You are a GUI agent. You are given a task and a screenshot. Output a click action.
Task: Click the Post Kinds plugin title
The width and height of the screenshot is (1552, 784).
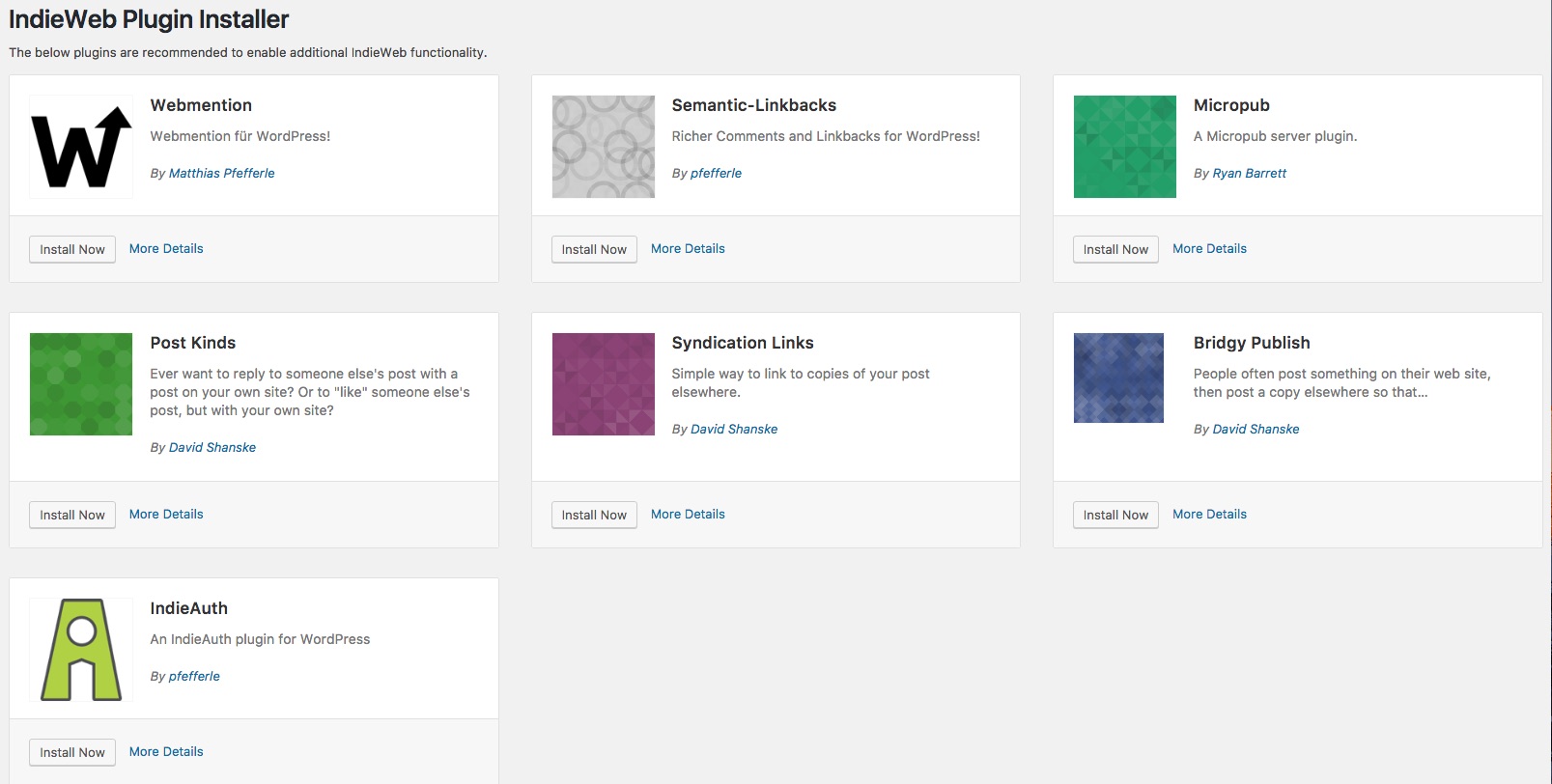(x=193, y=343)
